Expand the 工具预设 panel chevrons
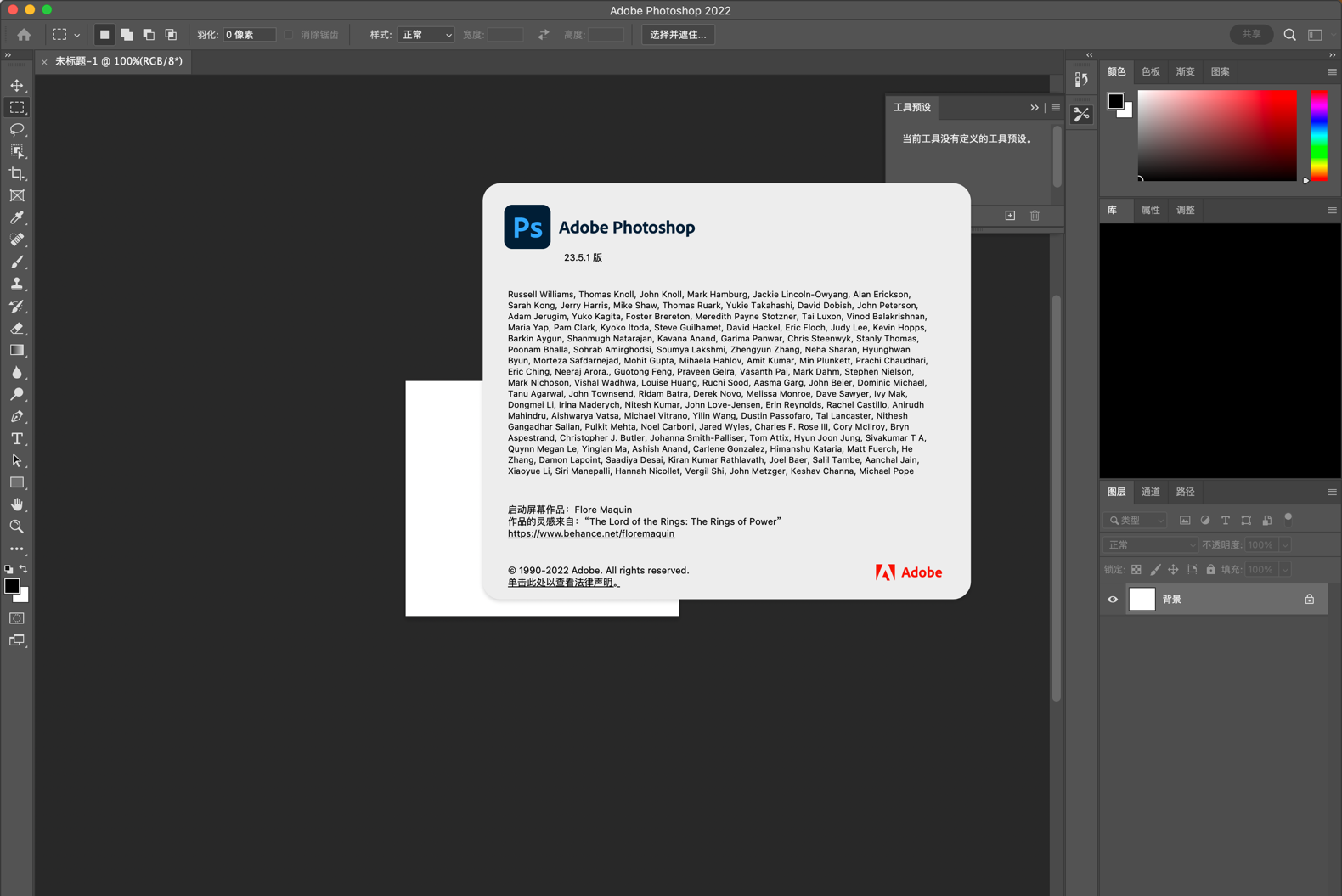The width and height of the screenshot is (1342, 896). point(1035,108)
